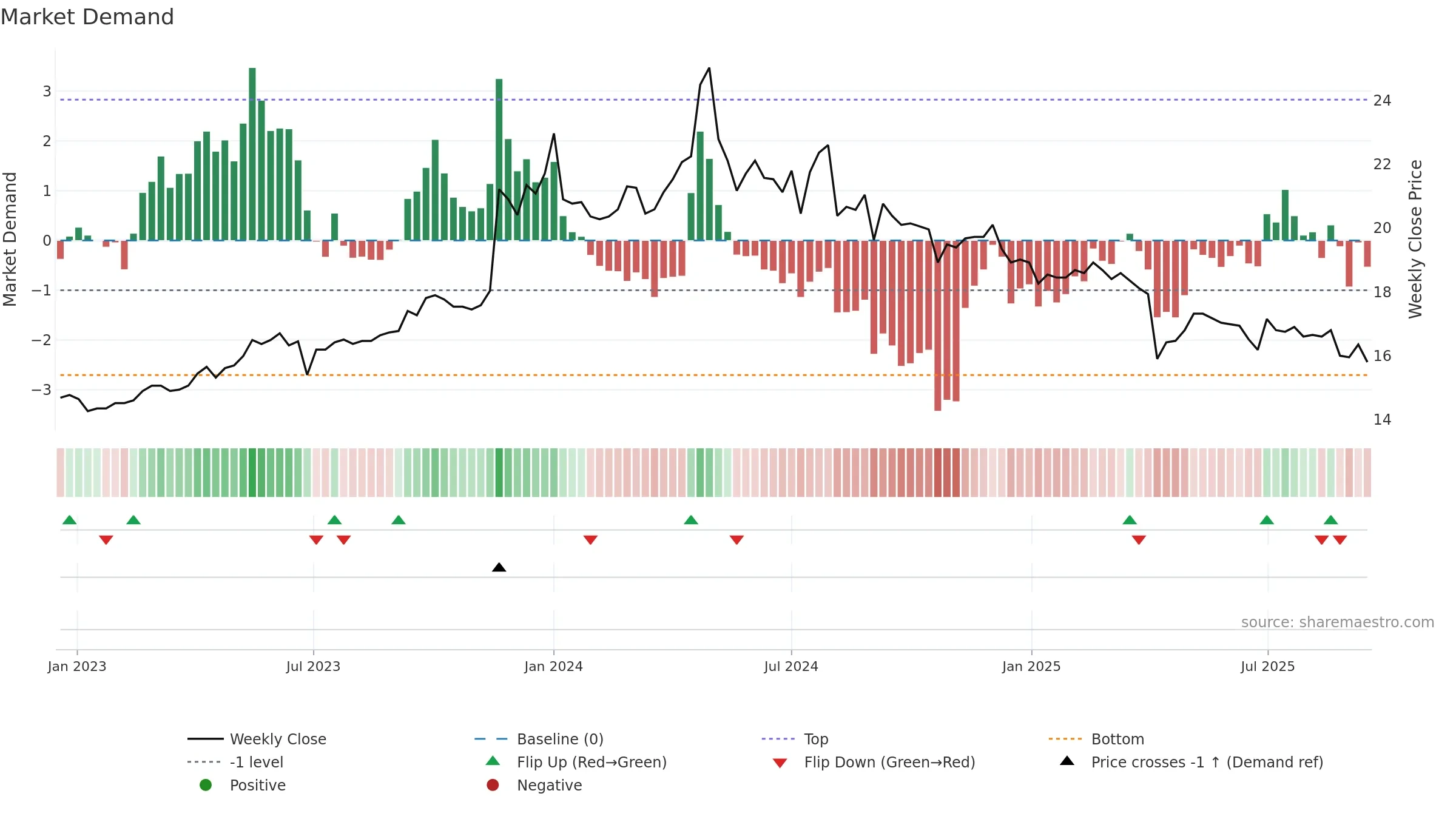Select the Flip Up marker around September 2023
The width and height of the screenshot is (1456, 819).
click(399, 520)
